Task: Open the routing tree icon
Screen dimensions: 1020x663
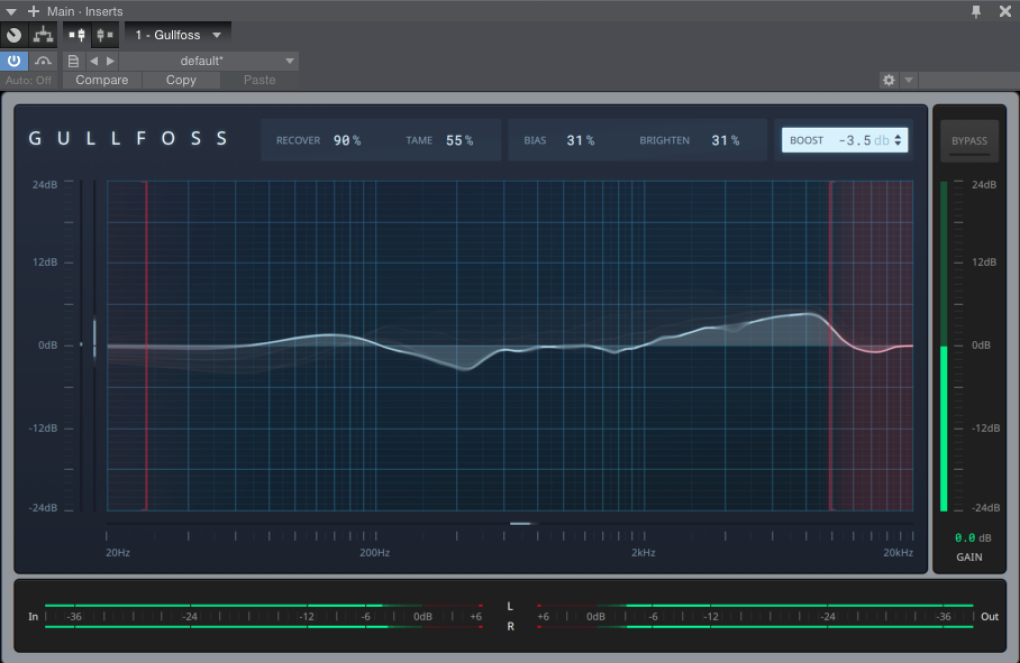Action: point(43,35)
